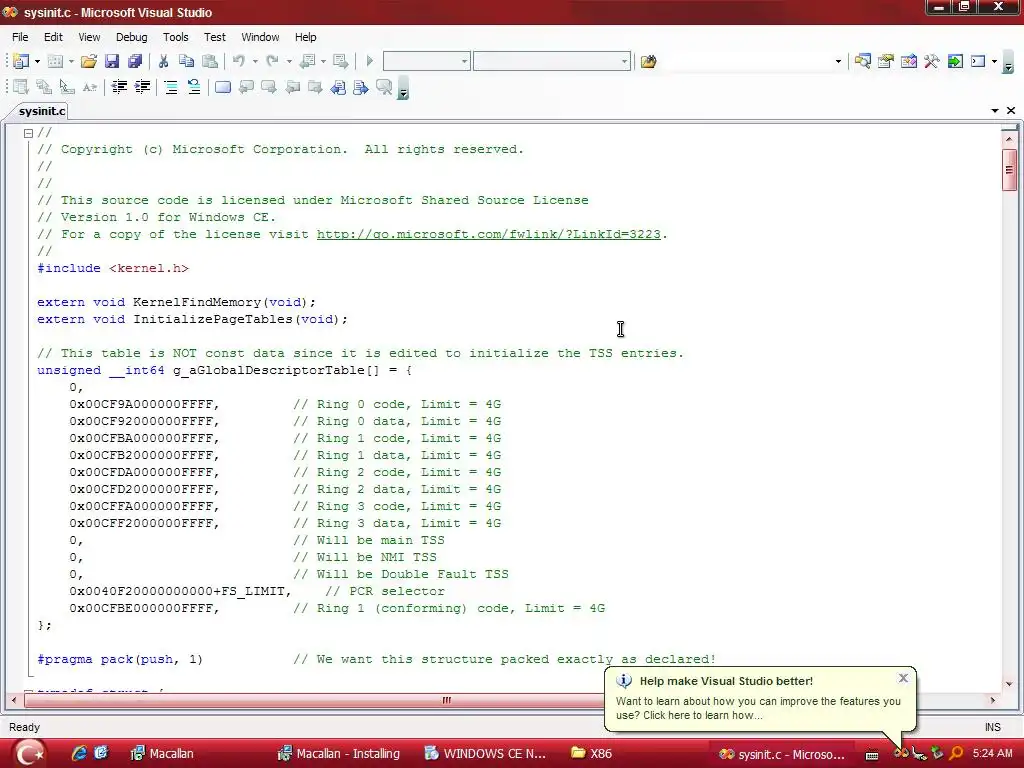Close the sysinit.c document with the X
The image size is (1024, 768).
1011,111
